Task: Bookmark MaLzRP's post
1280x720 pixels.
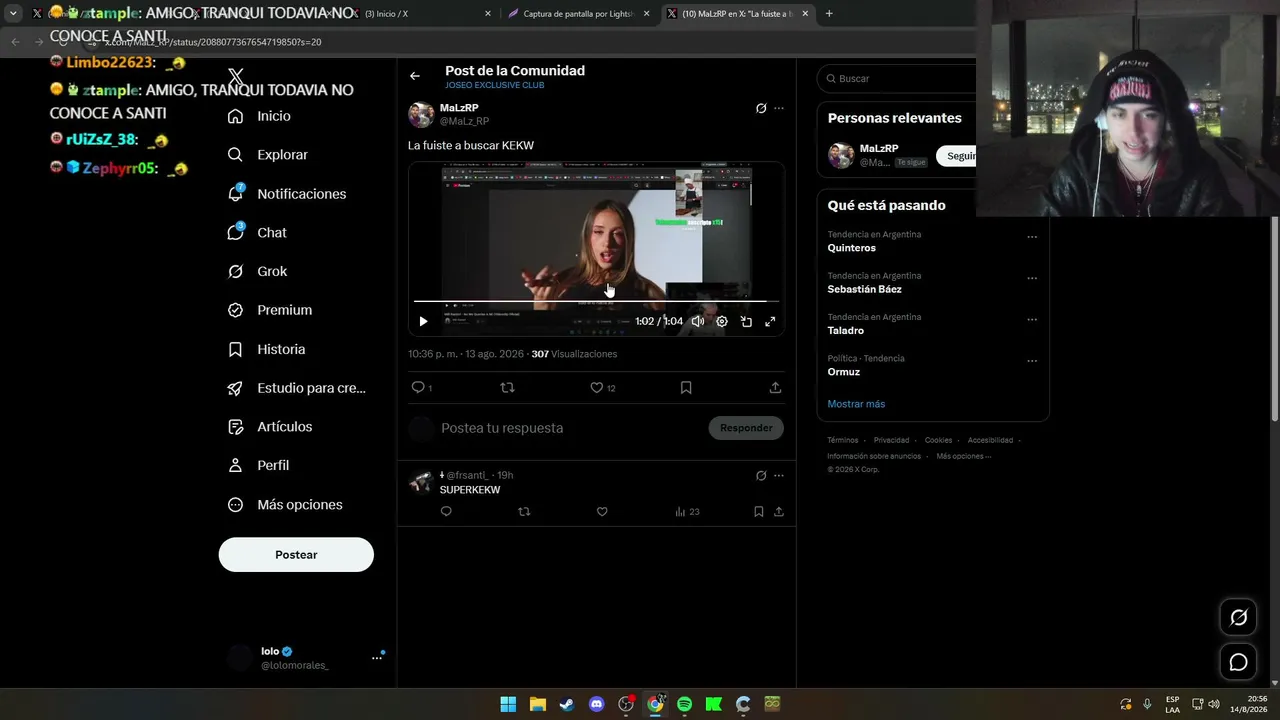Action: click(686, 388)
